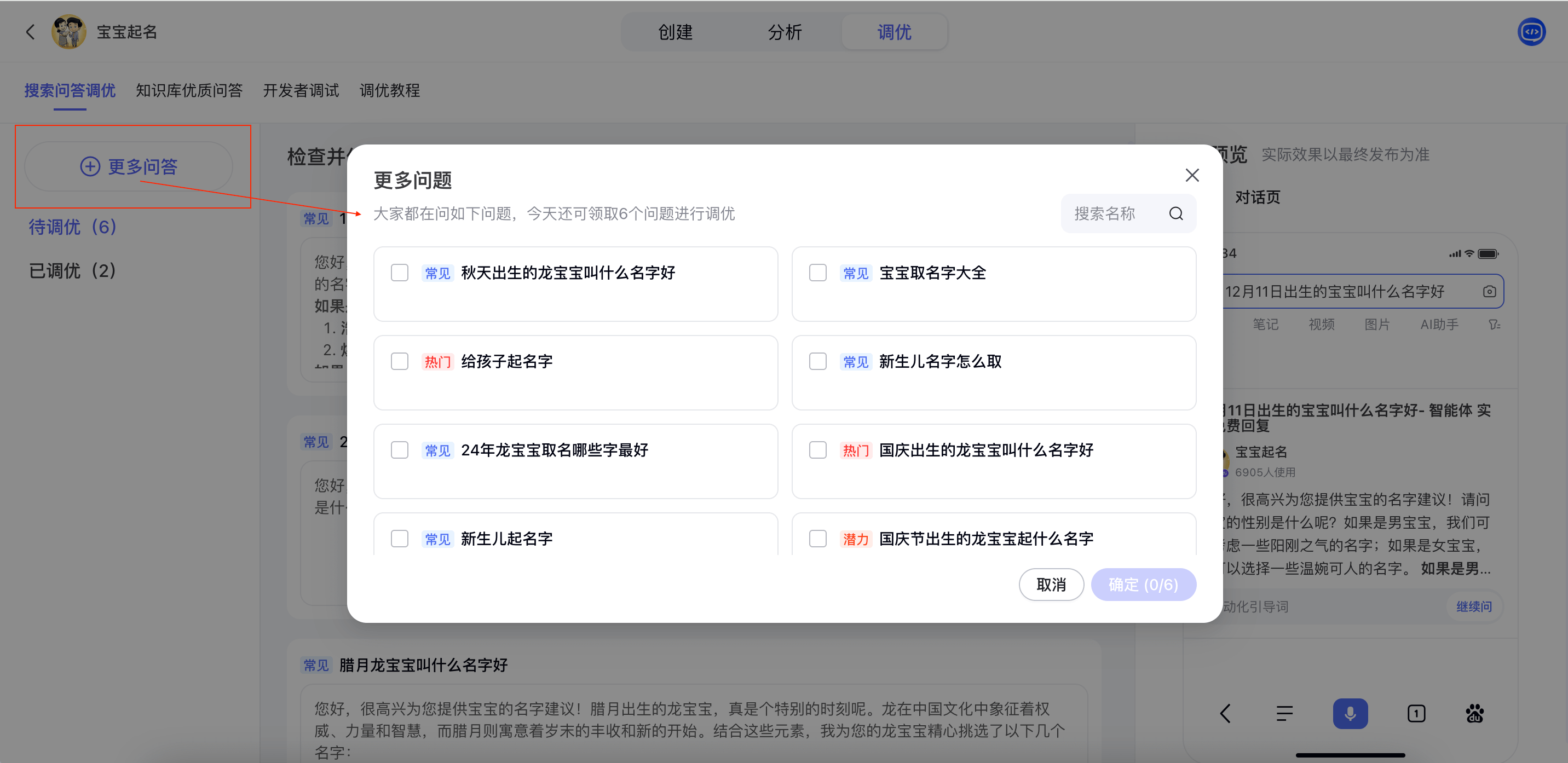
Task: Check 秋天出生的龙宝宝叫什么名字好 checkbox
Action: point(399,273)
